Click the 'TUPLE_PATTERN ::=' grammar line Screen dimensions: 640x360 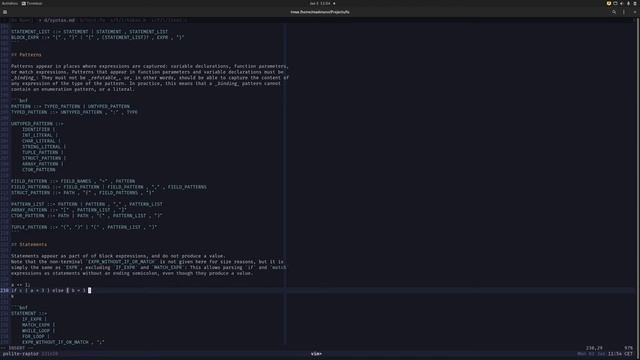click(84, 227)
